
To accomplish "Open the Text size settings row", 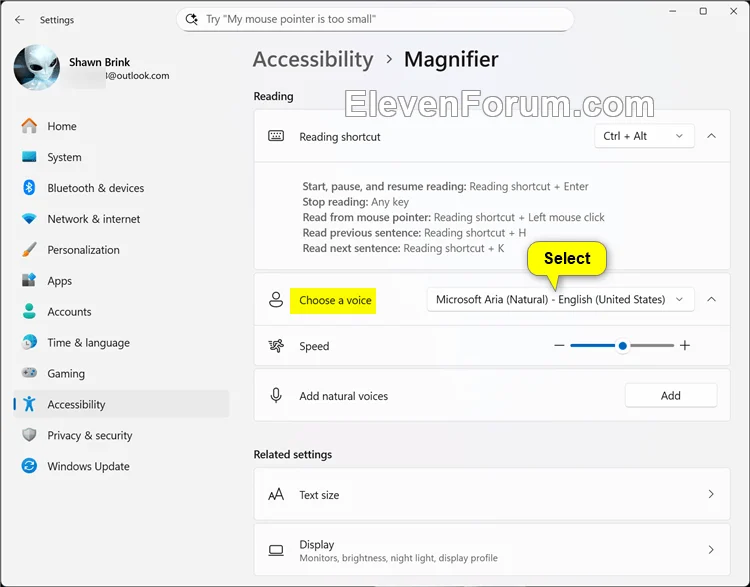I will pyautogui.click(x=492, y=494).
